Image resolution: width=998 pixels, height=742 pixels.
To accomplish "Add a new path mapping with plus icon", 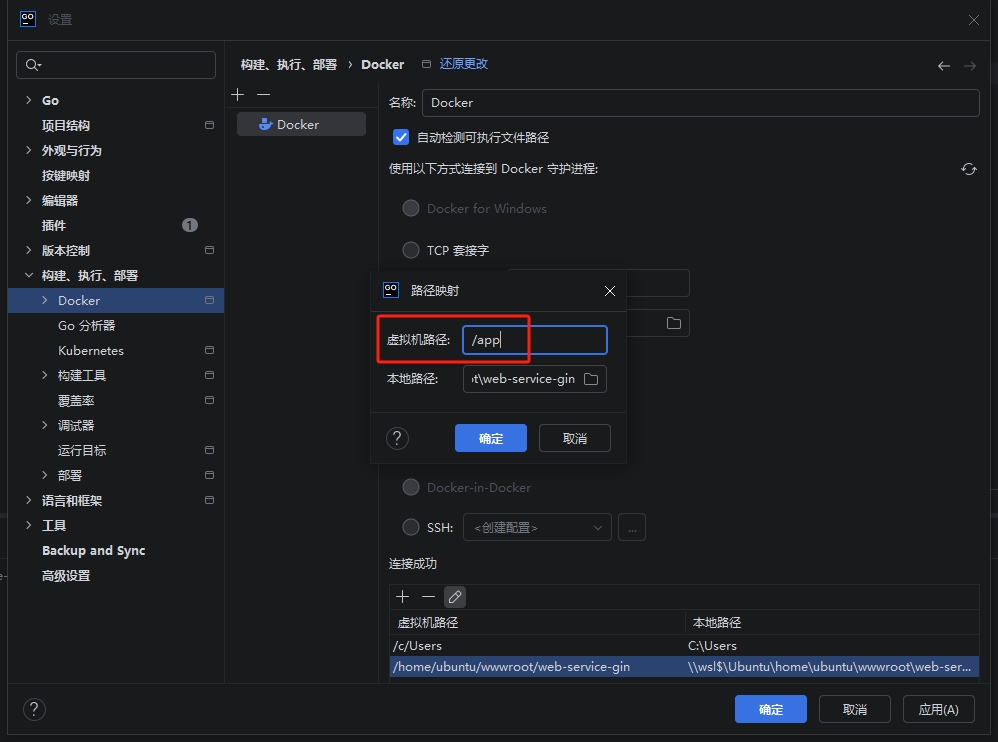I will tap(403, 597).
